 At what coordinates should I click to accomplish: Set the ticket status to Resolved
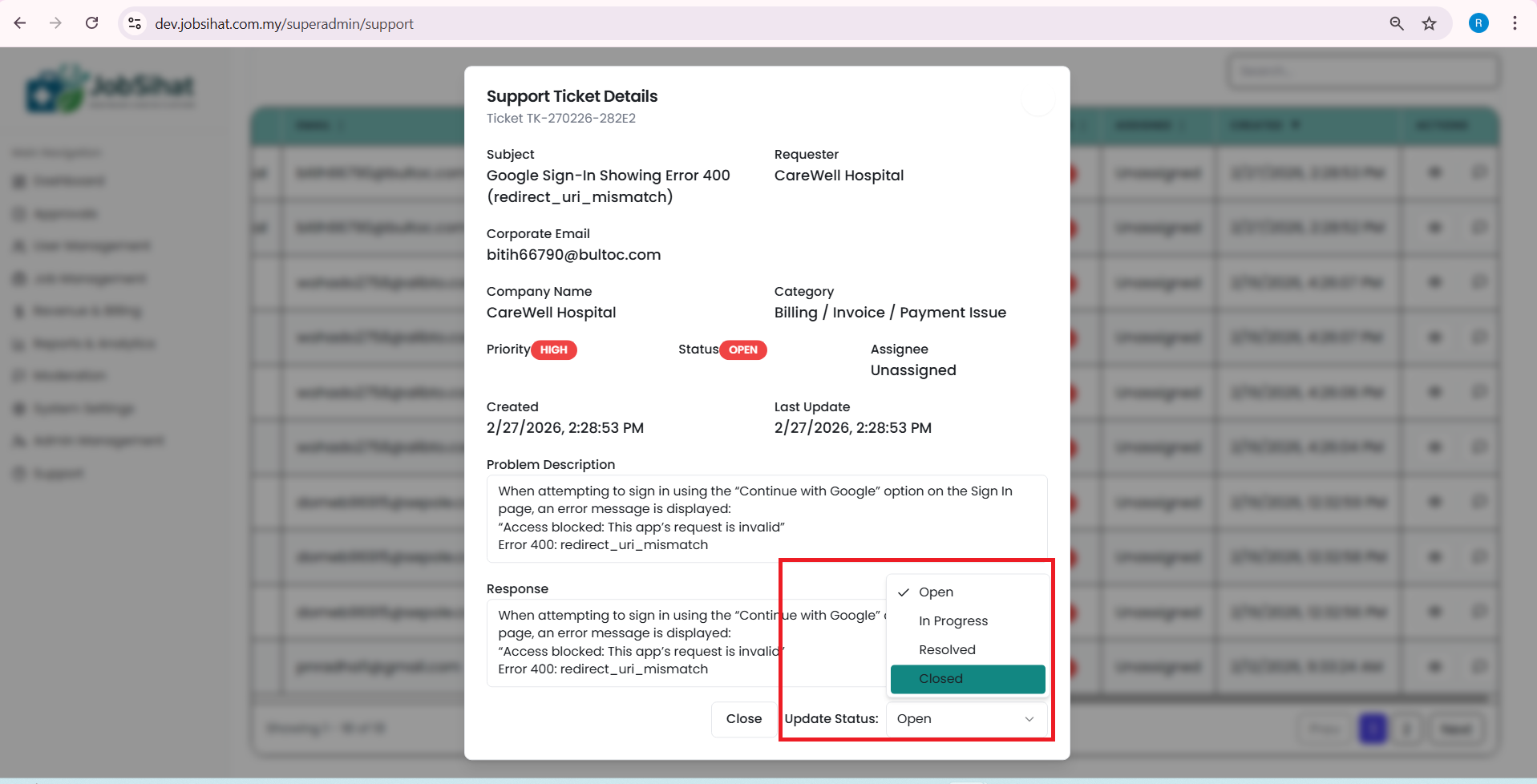pyautogui.click(x=947, y=650)
